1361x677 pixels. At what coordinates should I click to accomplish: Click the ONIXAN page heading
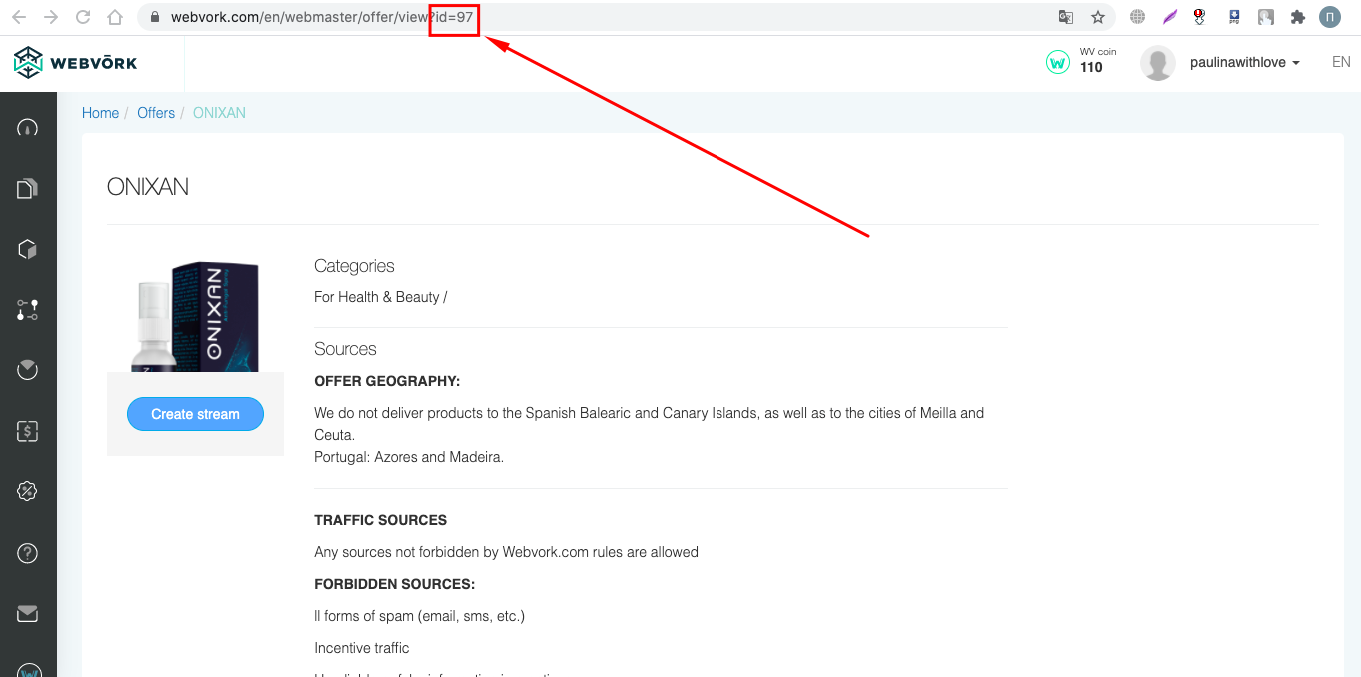pyautogui.click(x=148, y=187)
